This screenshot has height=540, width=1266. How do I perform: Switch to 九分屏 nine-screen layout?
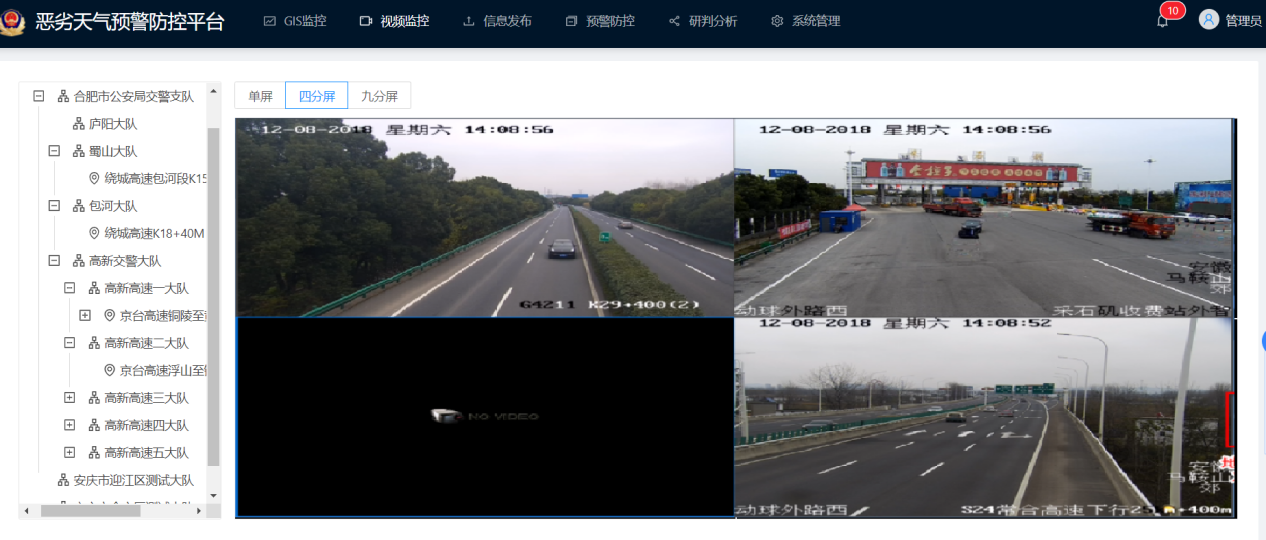(379, 96)
